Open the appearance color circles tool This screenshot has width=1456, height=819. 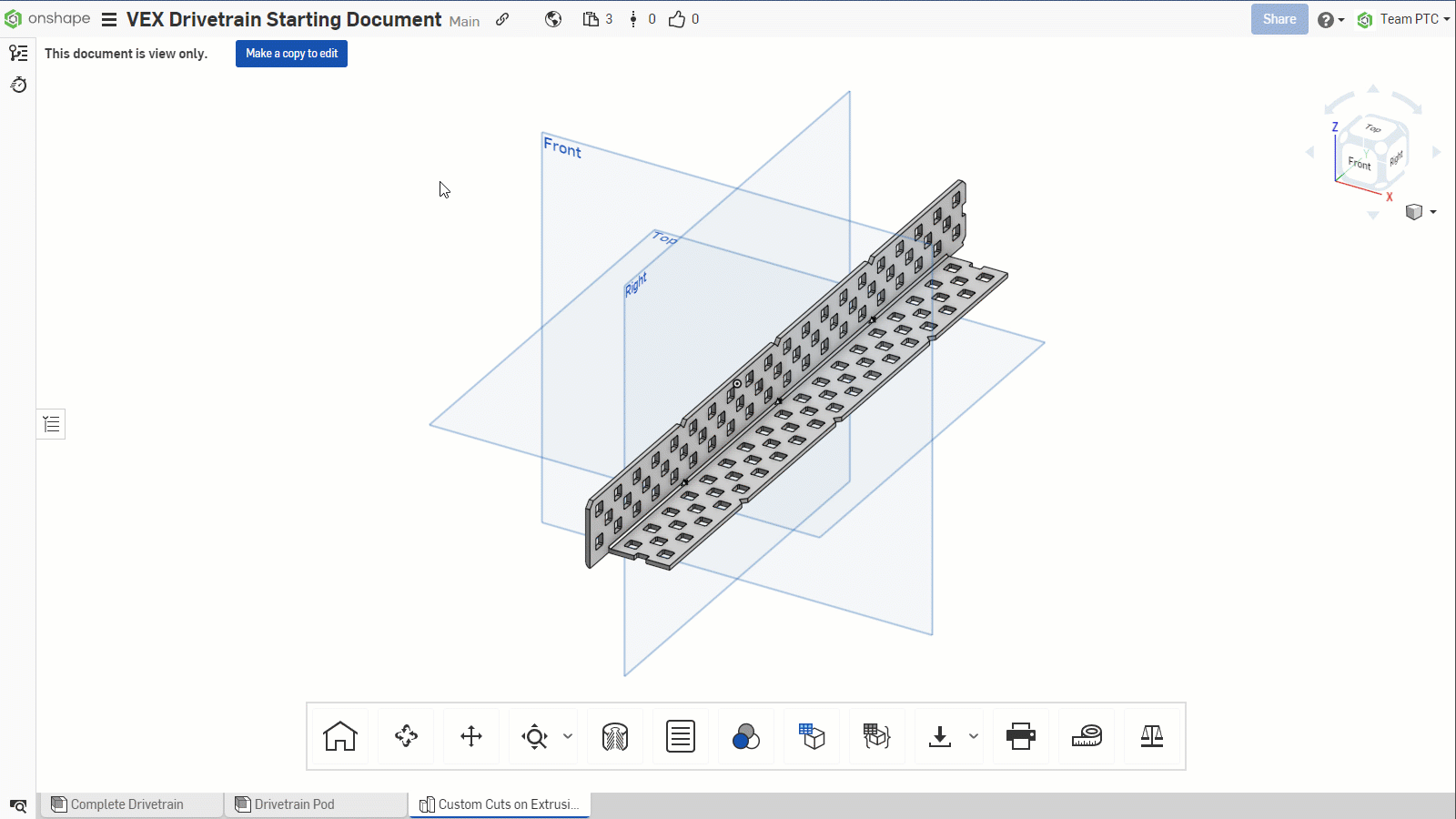pos(745,736)
